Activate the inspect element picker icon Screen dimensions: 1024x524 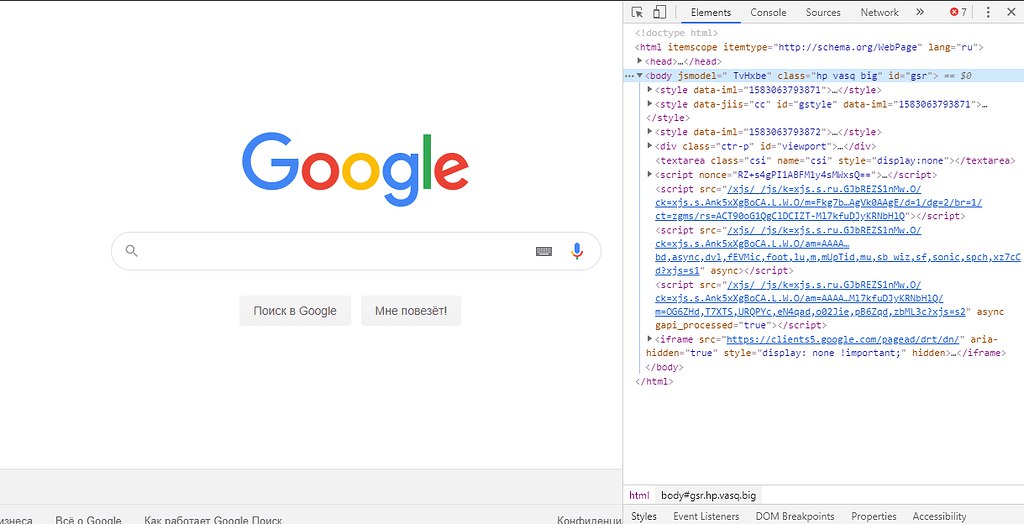(x=638, y=12)
